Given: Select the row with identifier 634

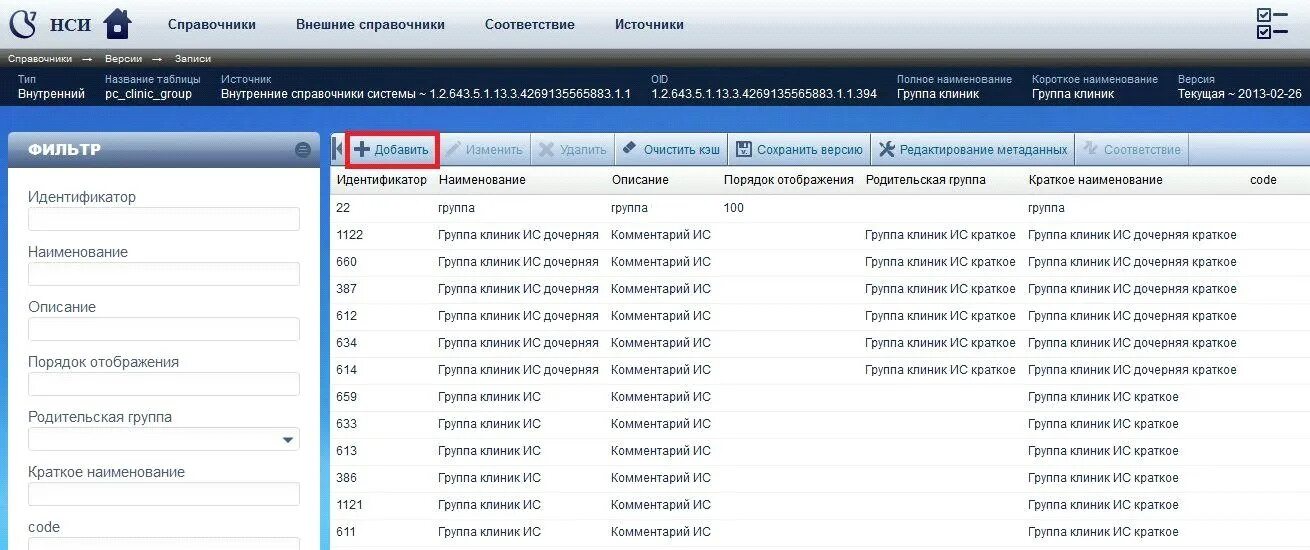Looking at the screenshot, I should click(x=820, y=343).
